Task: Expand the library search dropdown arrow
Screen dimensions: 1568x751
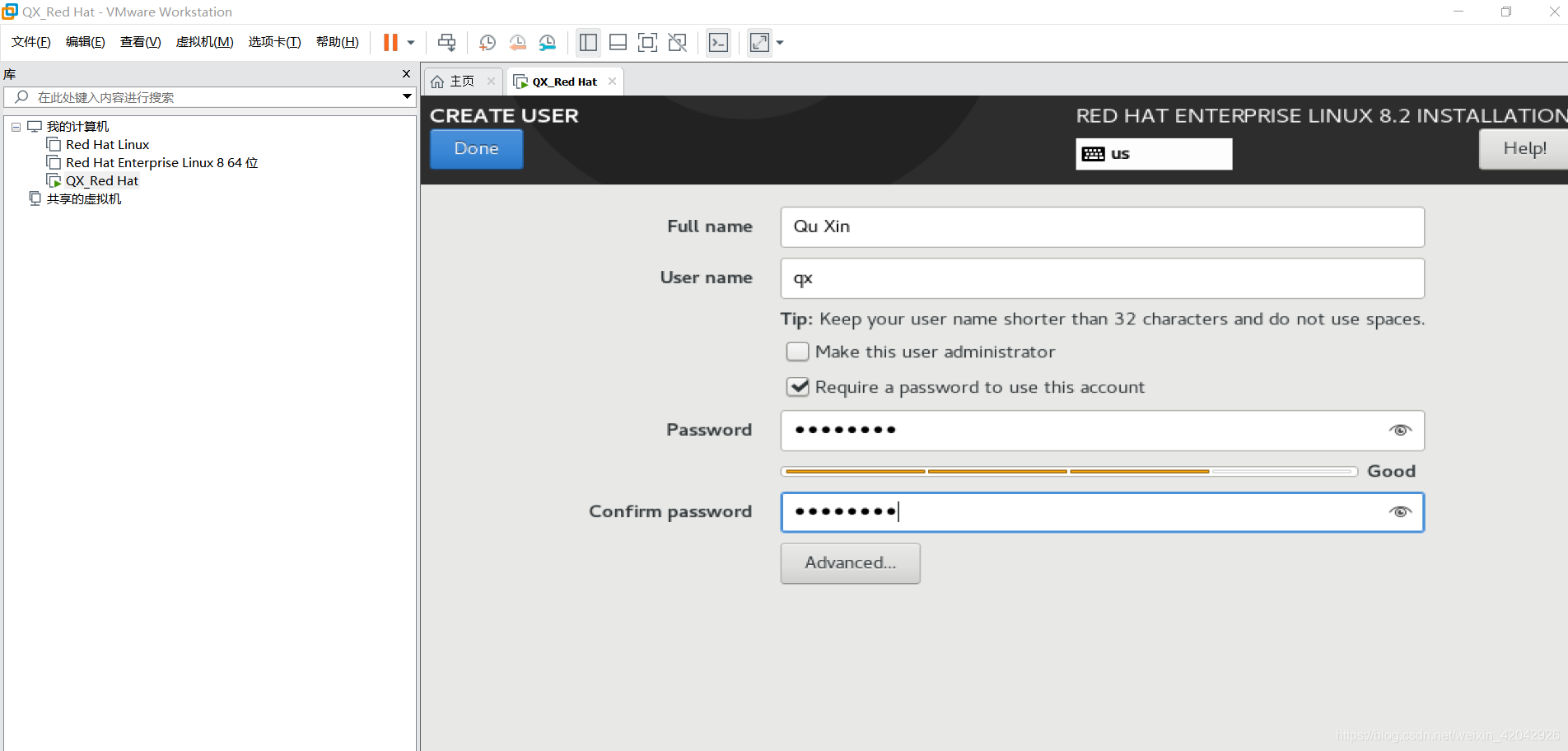Action: [407, 97]
